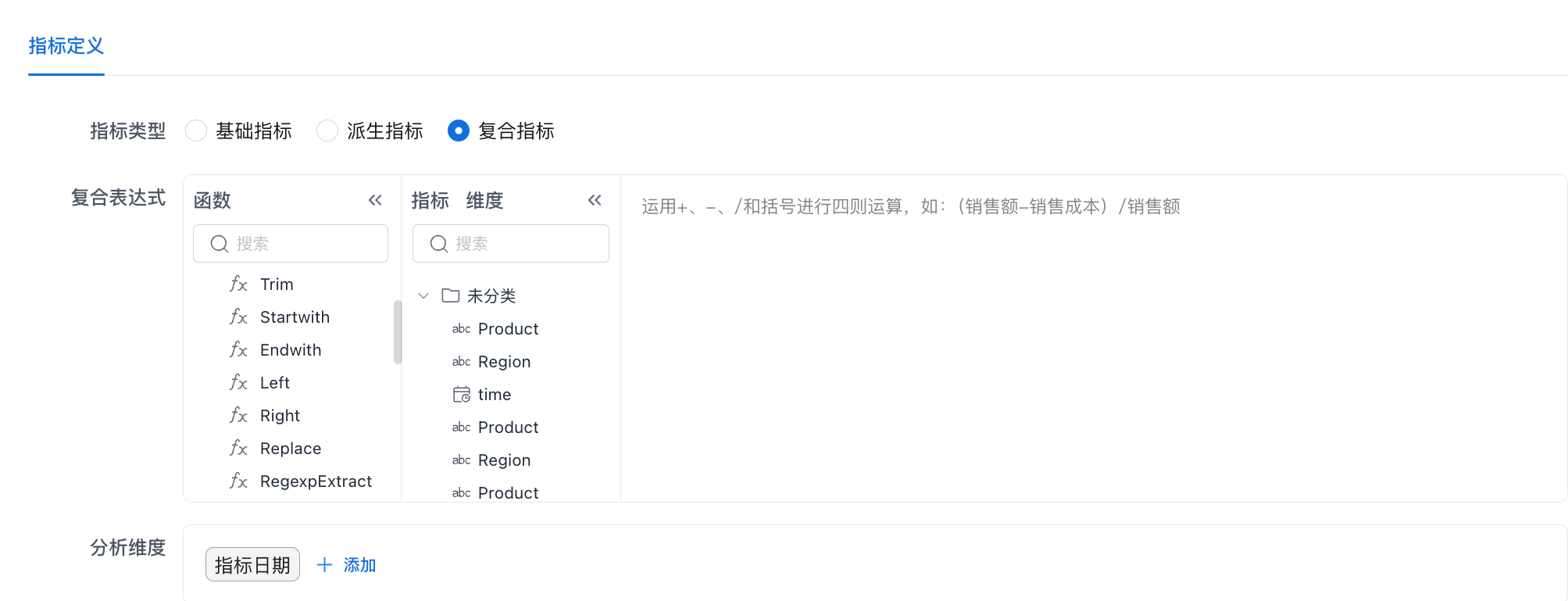The height and width of the screenshot is (601, 1568).
Task: Click the plus icon next to 添加
Action: [324, 565]
